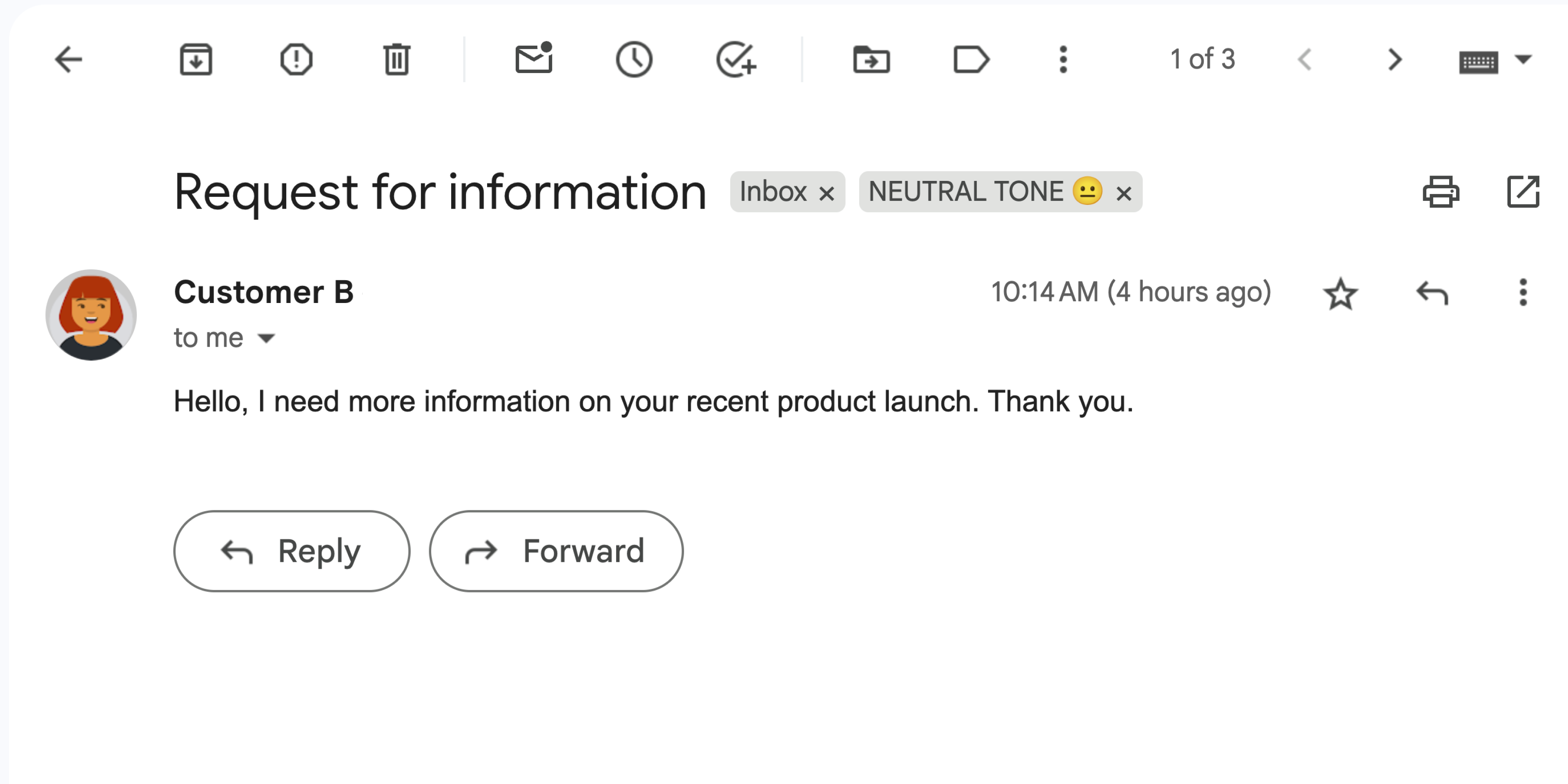This screenshot has width=1568, height=784.
Task: Mark the conversation as unread
Action: (532, 59)
